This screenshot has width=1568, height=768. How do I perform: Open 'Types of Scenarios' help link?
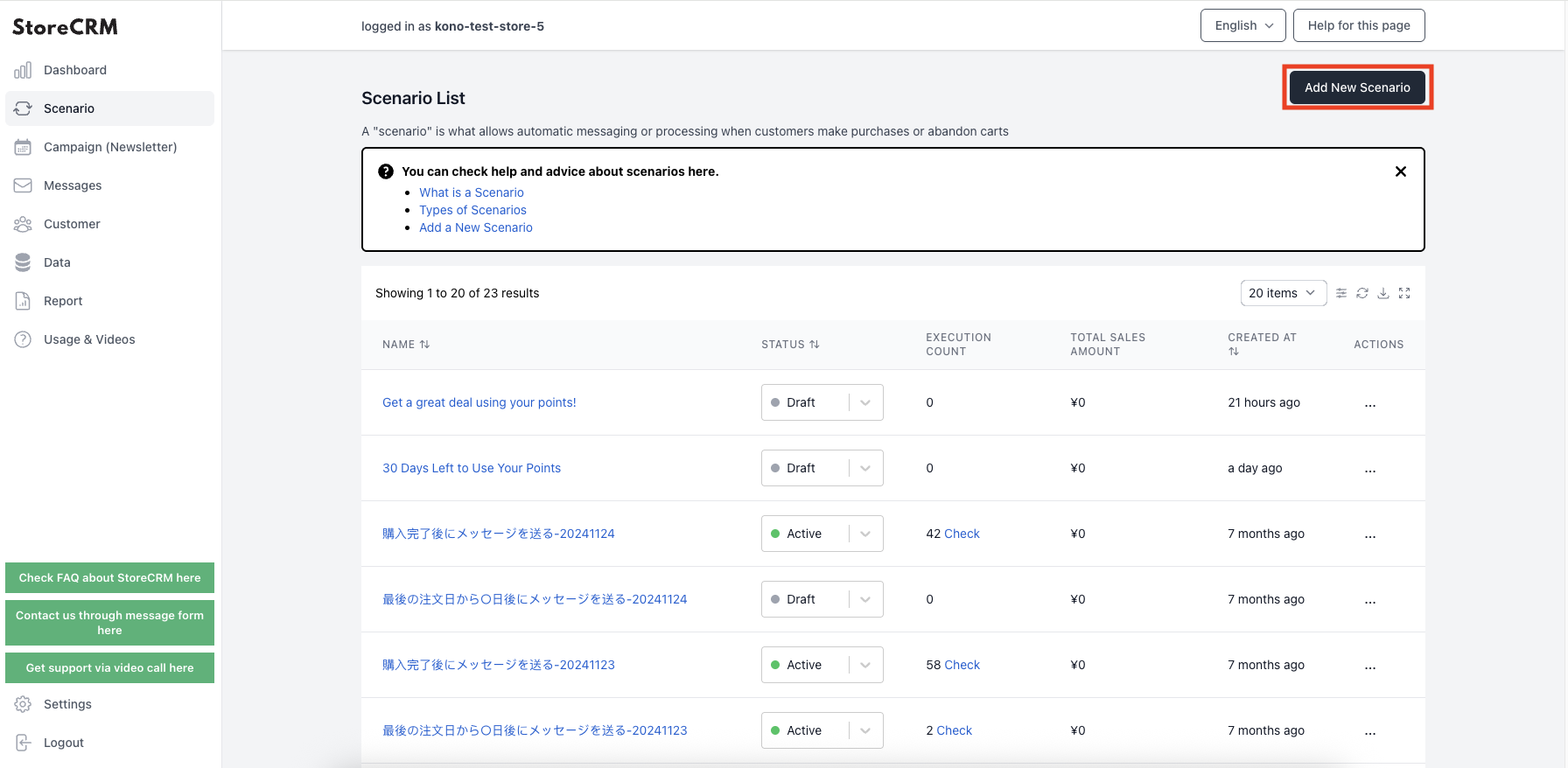pos(472,210)
